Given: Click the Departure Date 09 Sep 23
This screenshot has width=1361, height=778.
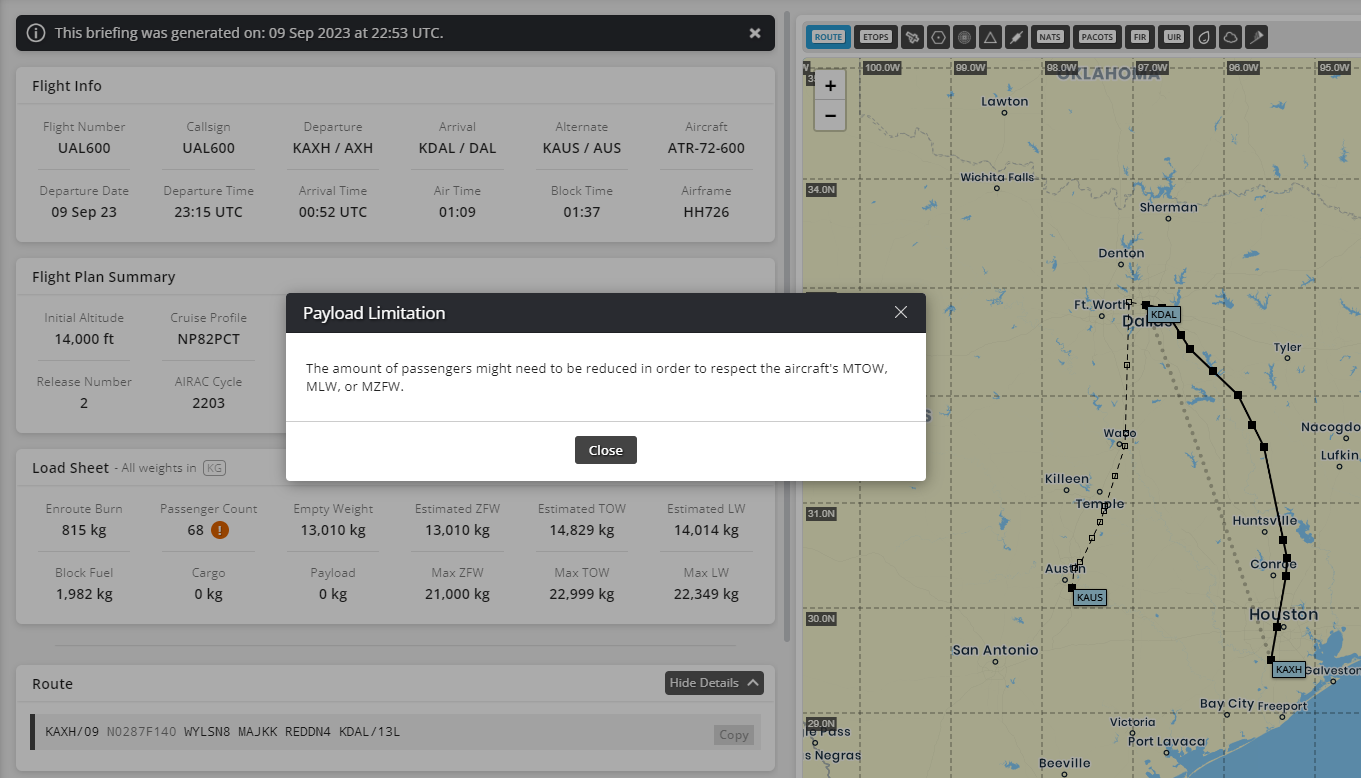Looking at the screenshot, I should point(84,212).
